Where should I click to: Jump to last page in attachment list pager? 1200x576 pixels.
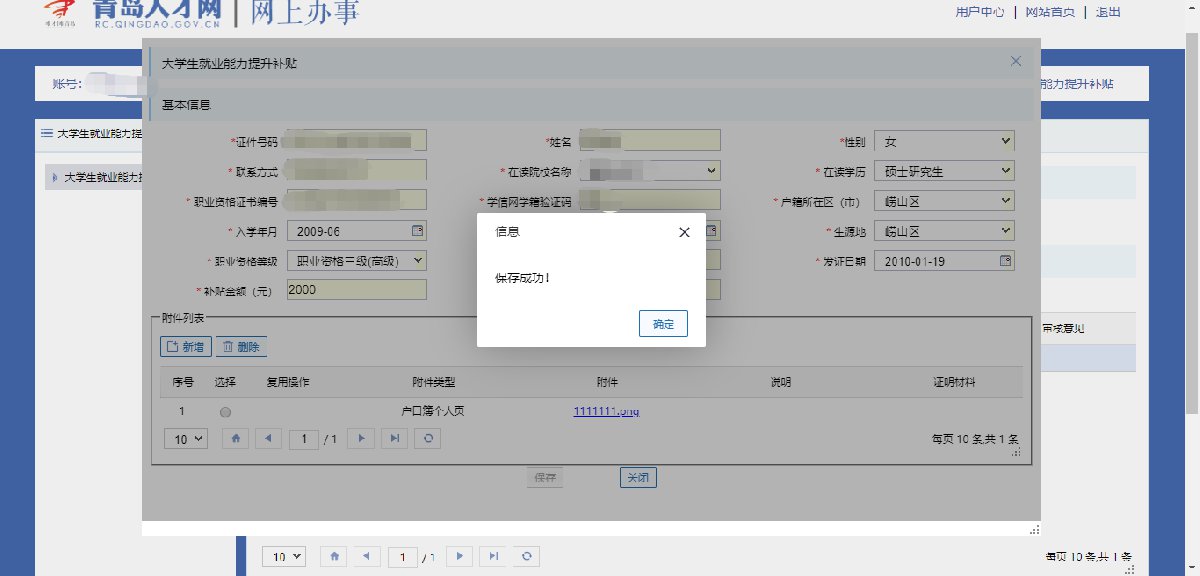395,438
